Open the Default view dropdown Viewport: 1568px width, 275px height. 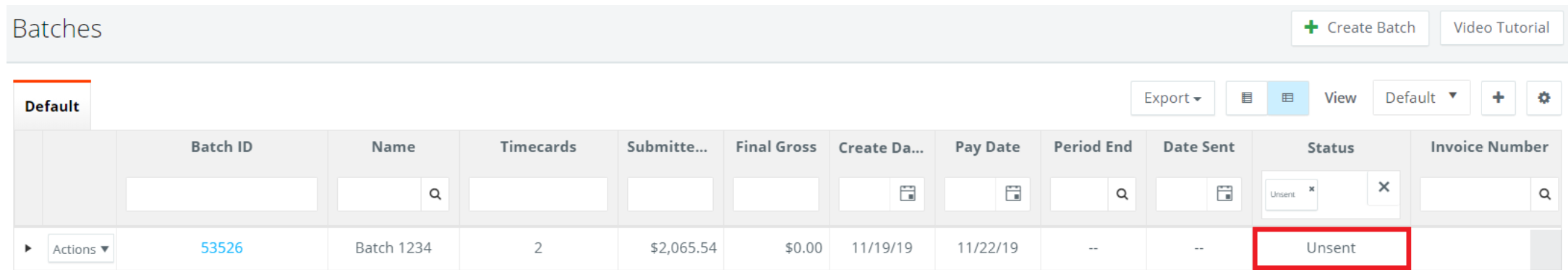1421,98
